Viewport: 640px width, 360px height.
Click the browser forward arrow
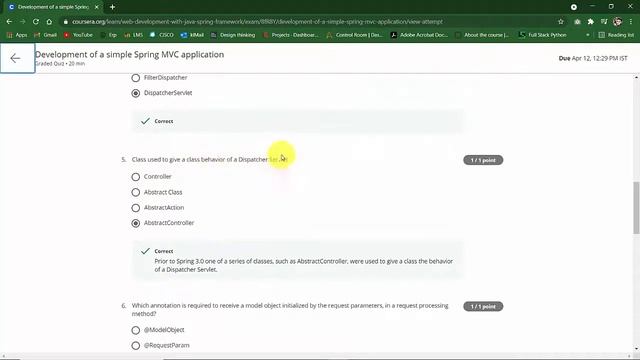(23, 22)
